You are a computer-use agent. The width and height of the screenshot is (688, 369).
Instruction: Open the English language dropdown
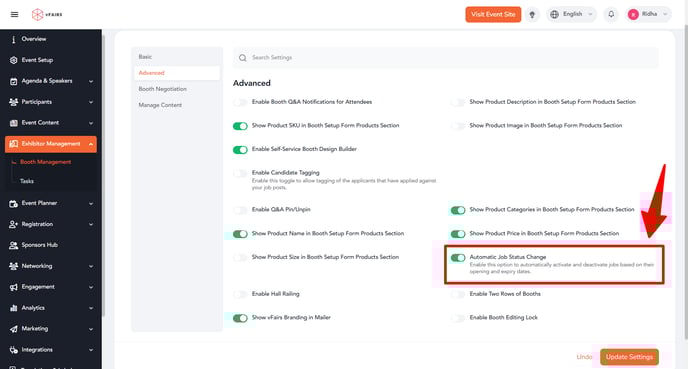(572, 14)
